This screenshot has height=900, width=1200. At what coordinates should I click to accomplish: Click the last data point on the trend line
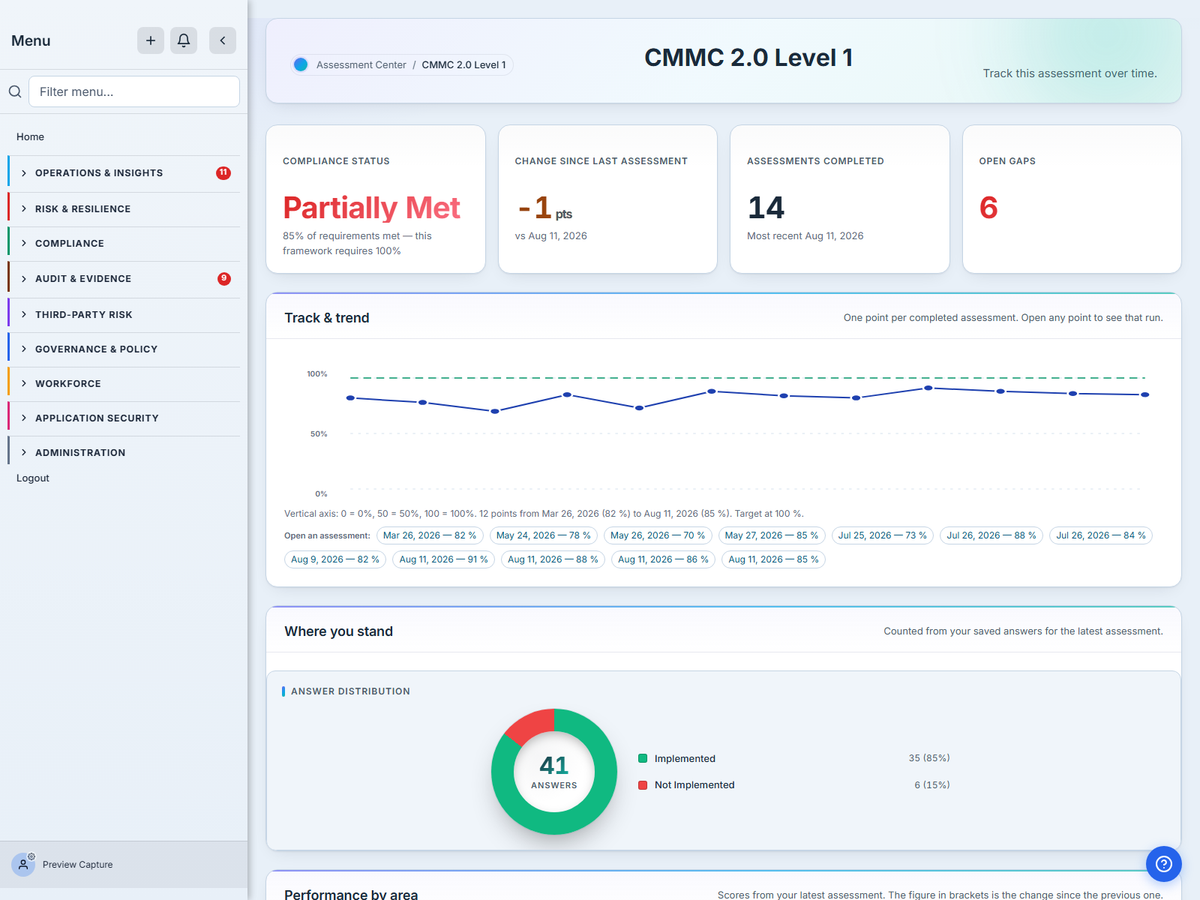click(1145, 395)
